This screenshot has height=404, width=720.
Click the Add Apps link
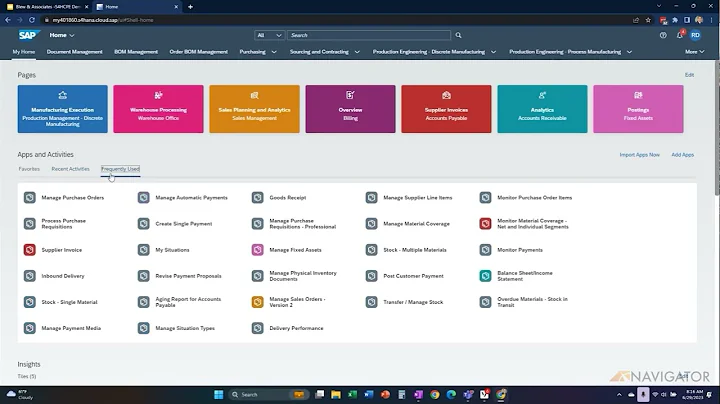(x=682, y=155)
